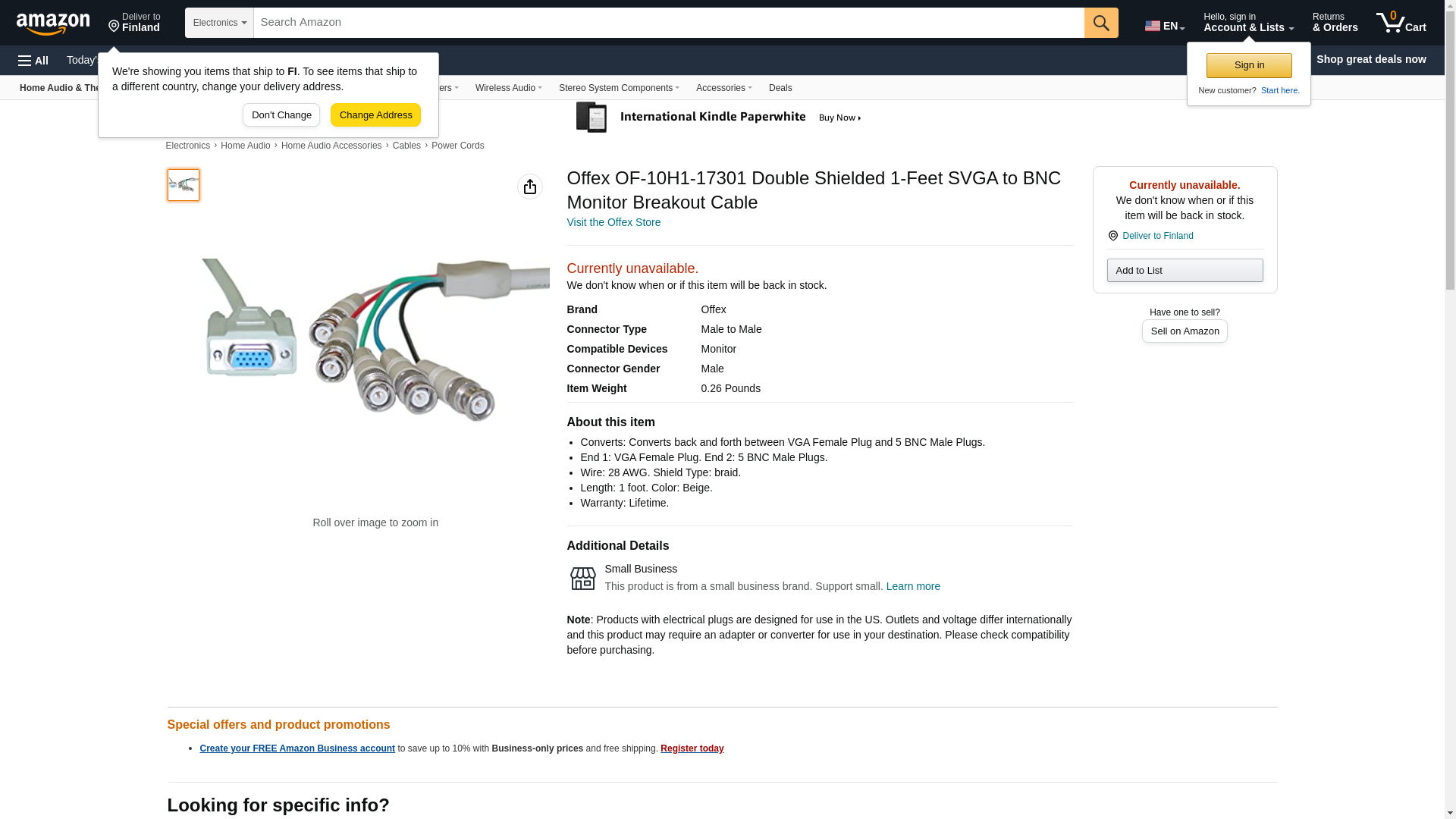Select the product thumbnail image
Viewport: 1456px width, 819px height.
(x=184, y=185)
